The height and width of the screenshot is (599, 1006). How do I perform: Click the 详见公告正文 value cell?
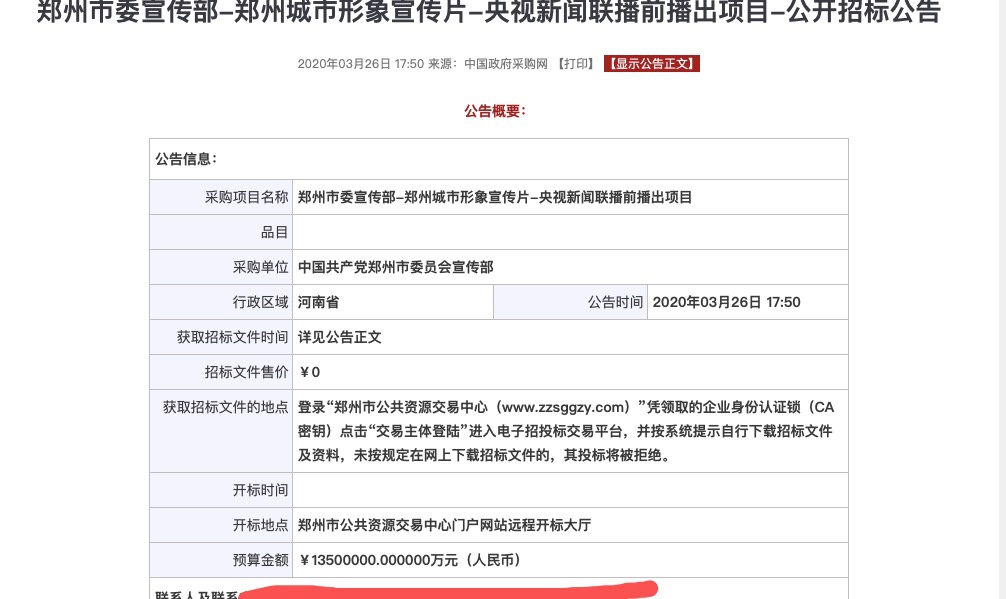[570, 337]
